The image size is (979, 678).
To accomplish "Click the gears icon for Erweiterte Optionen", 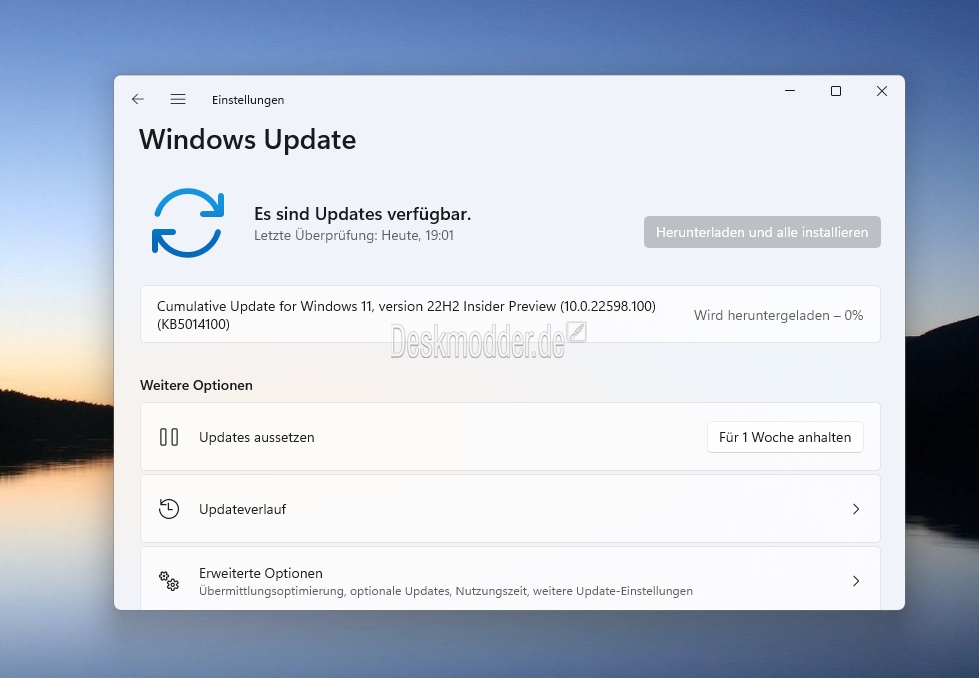I will click(169, 581).
